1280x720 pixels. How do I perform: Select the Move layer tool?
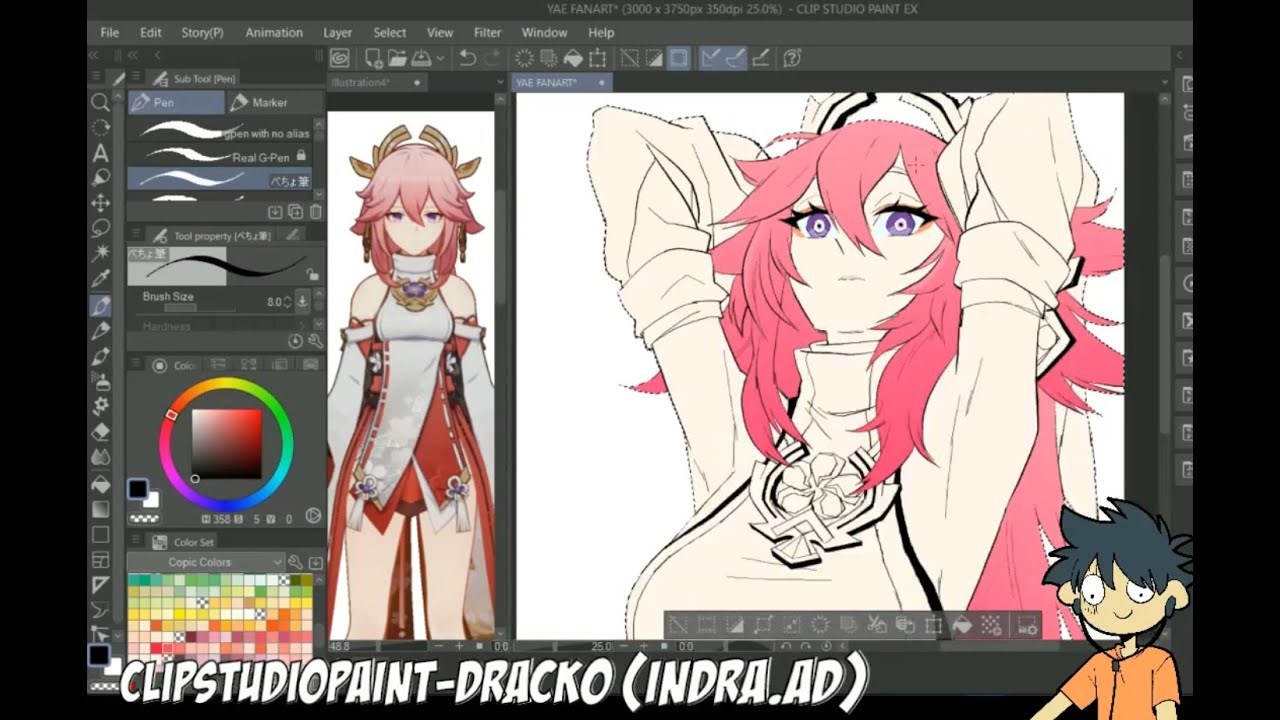point(100,203)
